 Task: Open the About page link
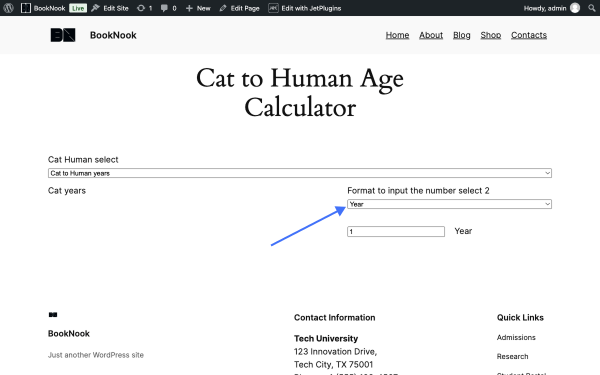click(431, 35)
